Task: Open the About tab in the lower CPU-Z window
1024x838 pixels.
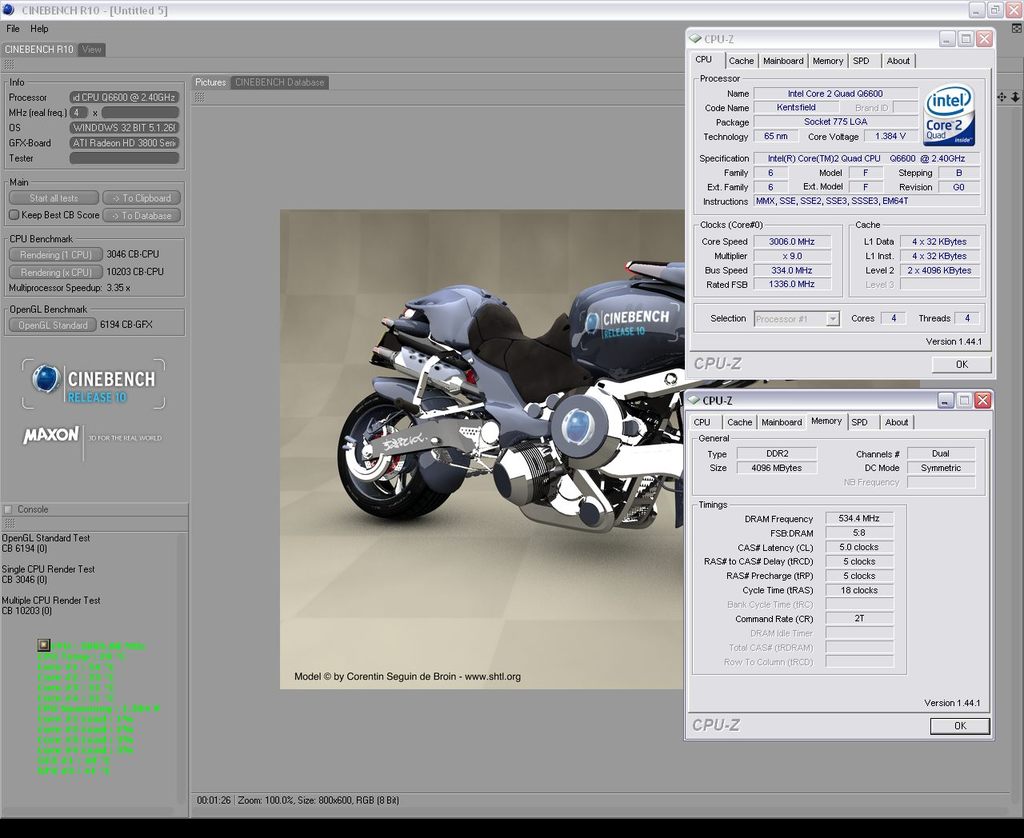Action: coord(897,423)
